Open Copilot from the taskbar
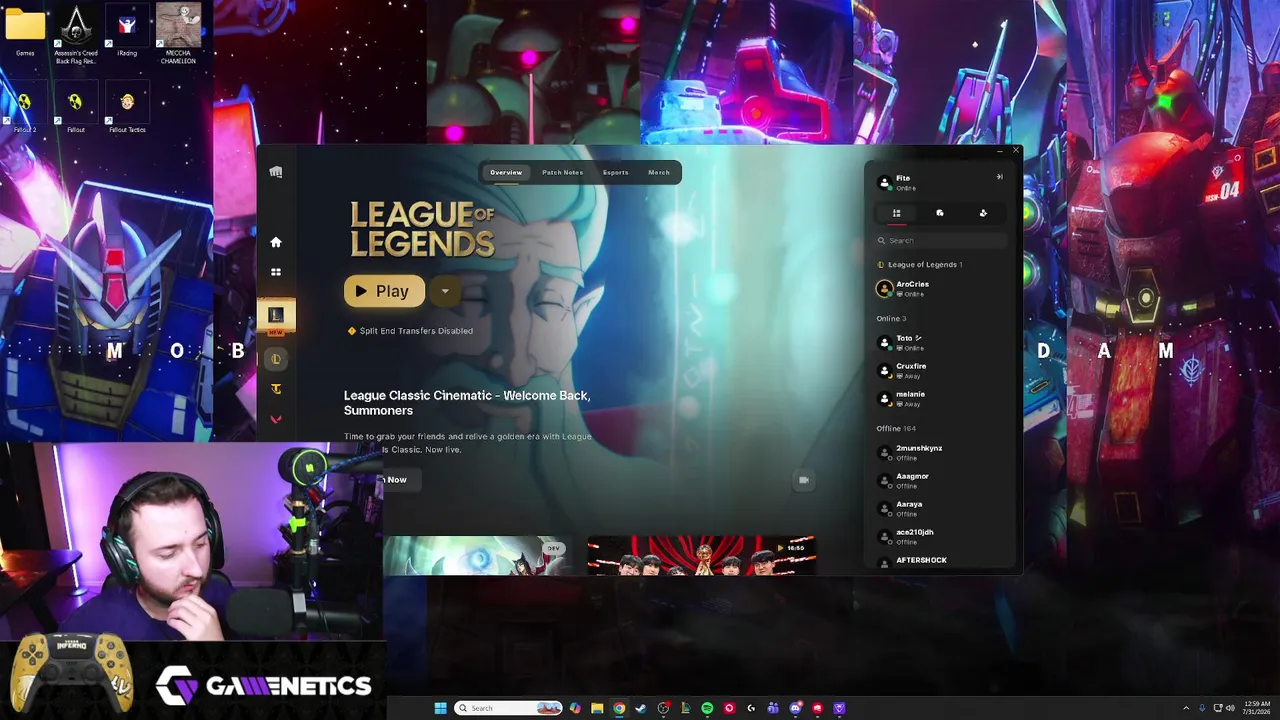The width and height of the screenshot is (1280, 720). click(x=575, y=708)
